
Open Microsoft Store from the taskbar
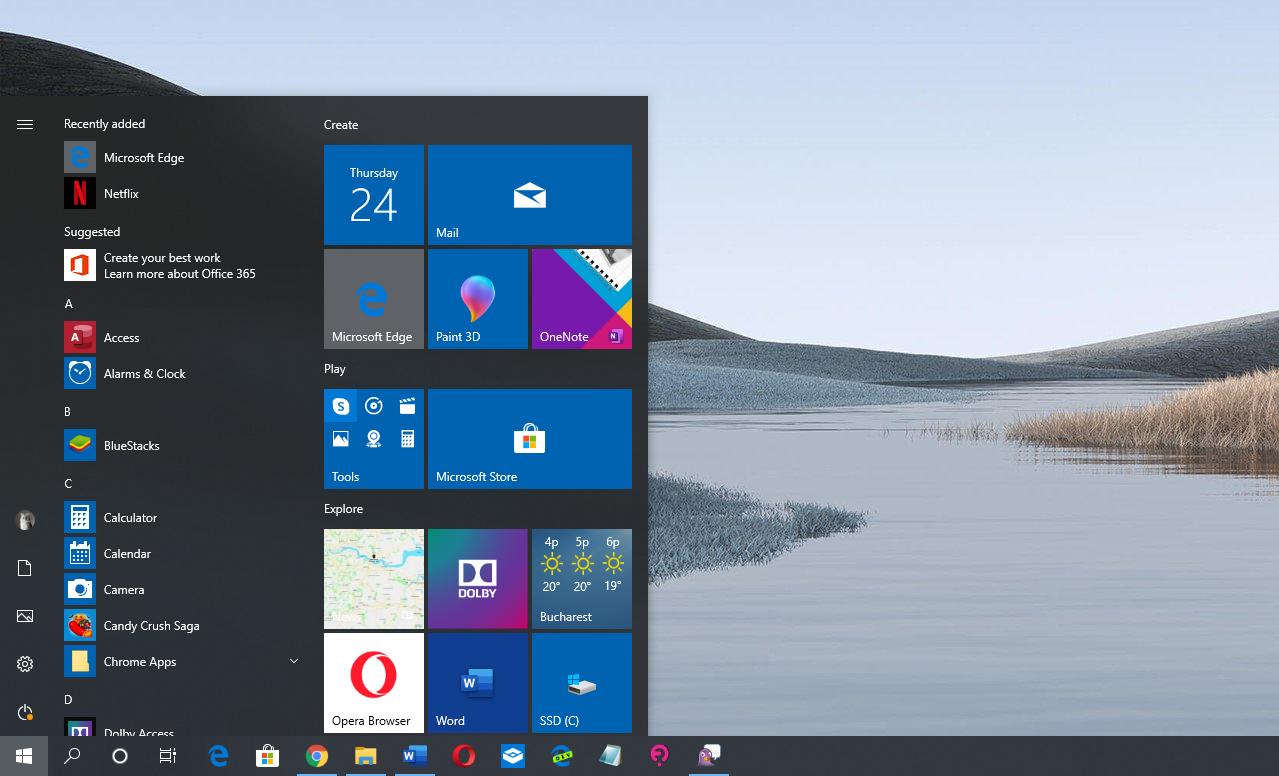[x=267, y=756]
